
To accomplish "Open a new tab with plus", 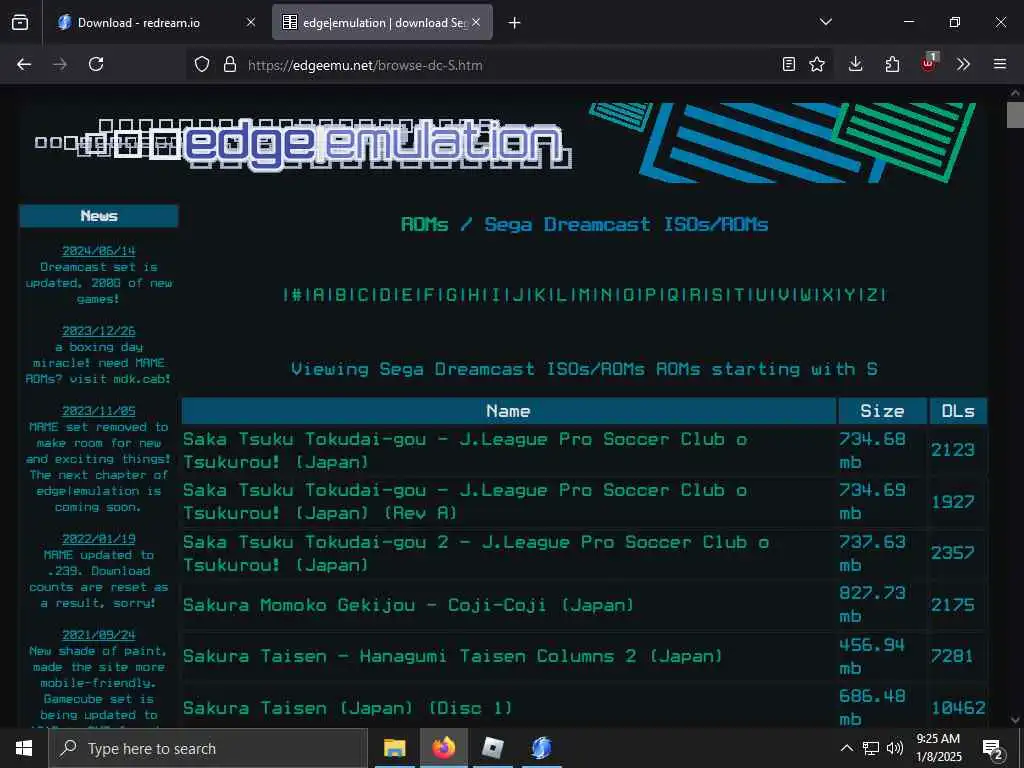I will tap(515, 23).
